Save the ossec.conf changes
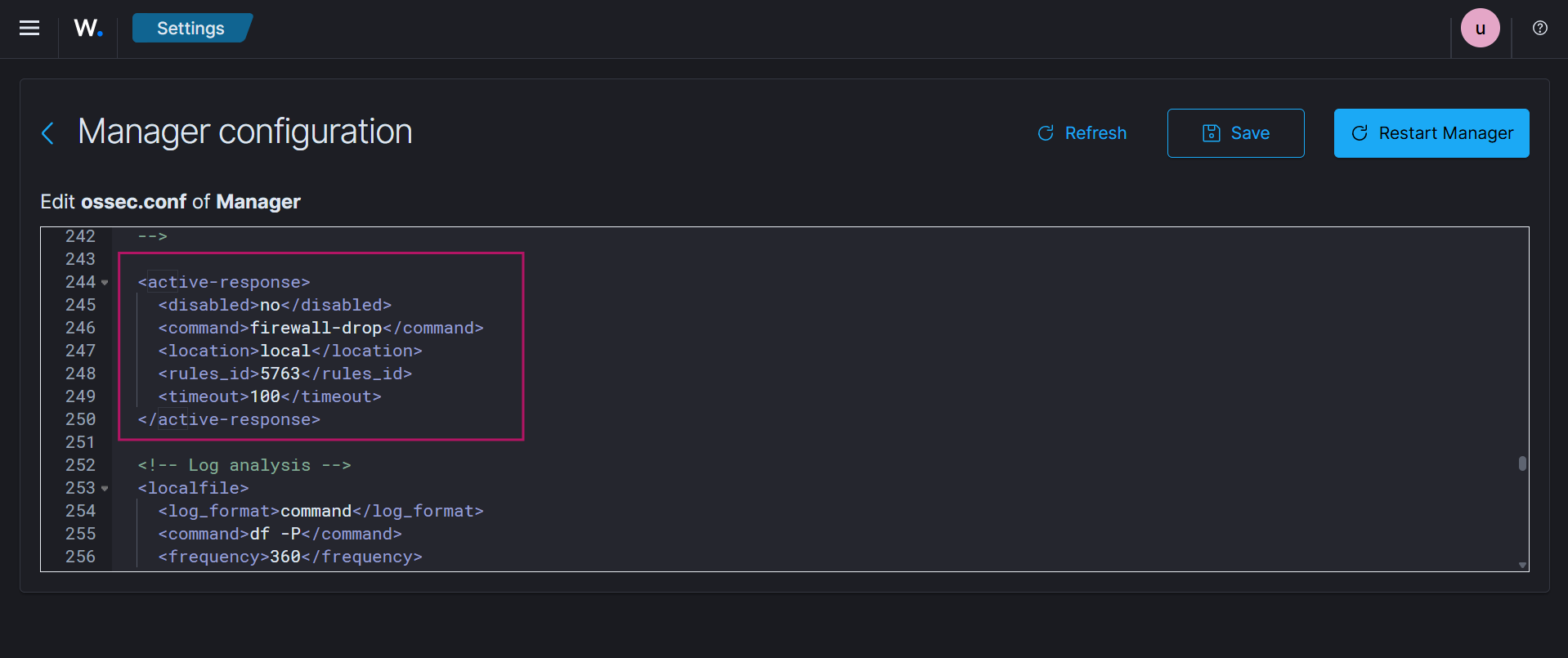This screenshot has width=1568, height=658. click(x=1235, y=133)
